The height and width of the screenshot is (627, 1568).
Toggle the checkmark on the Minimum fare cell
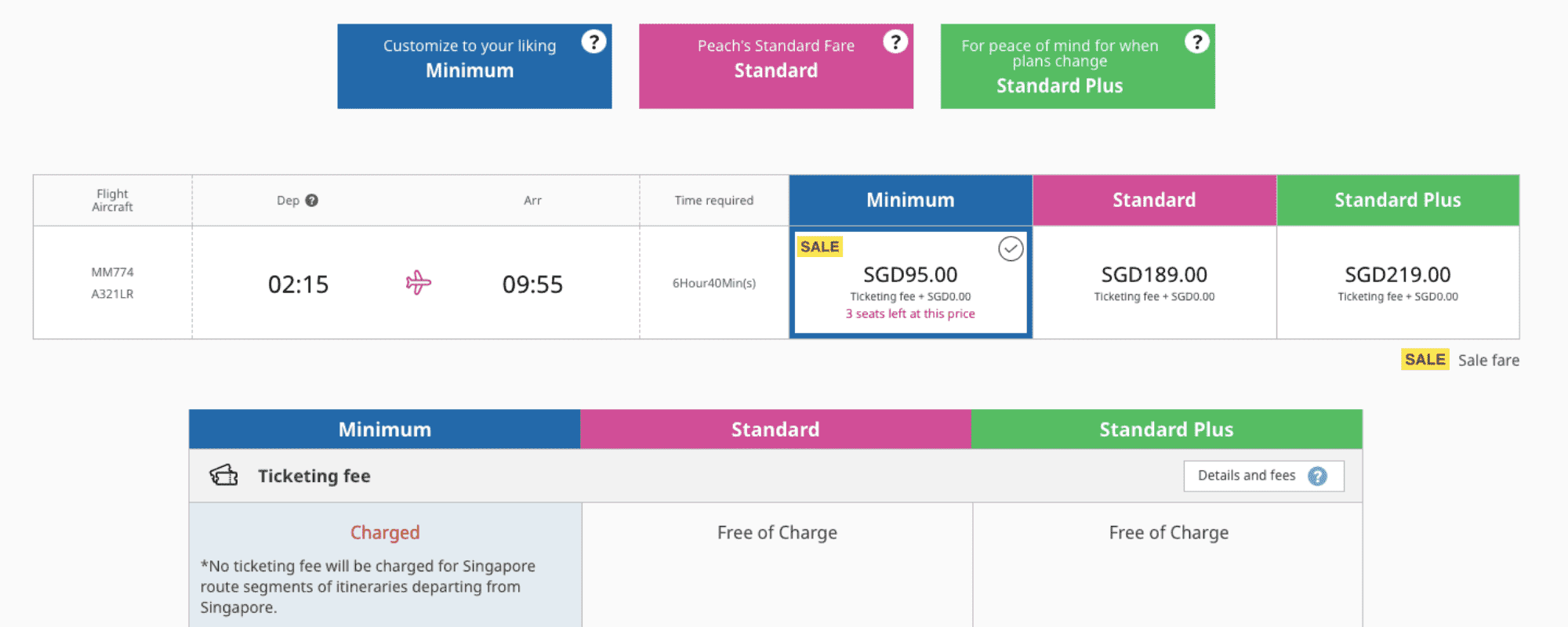coord(1011,249)
